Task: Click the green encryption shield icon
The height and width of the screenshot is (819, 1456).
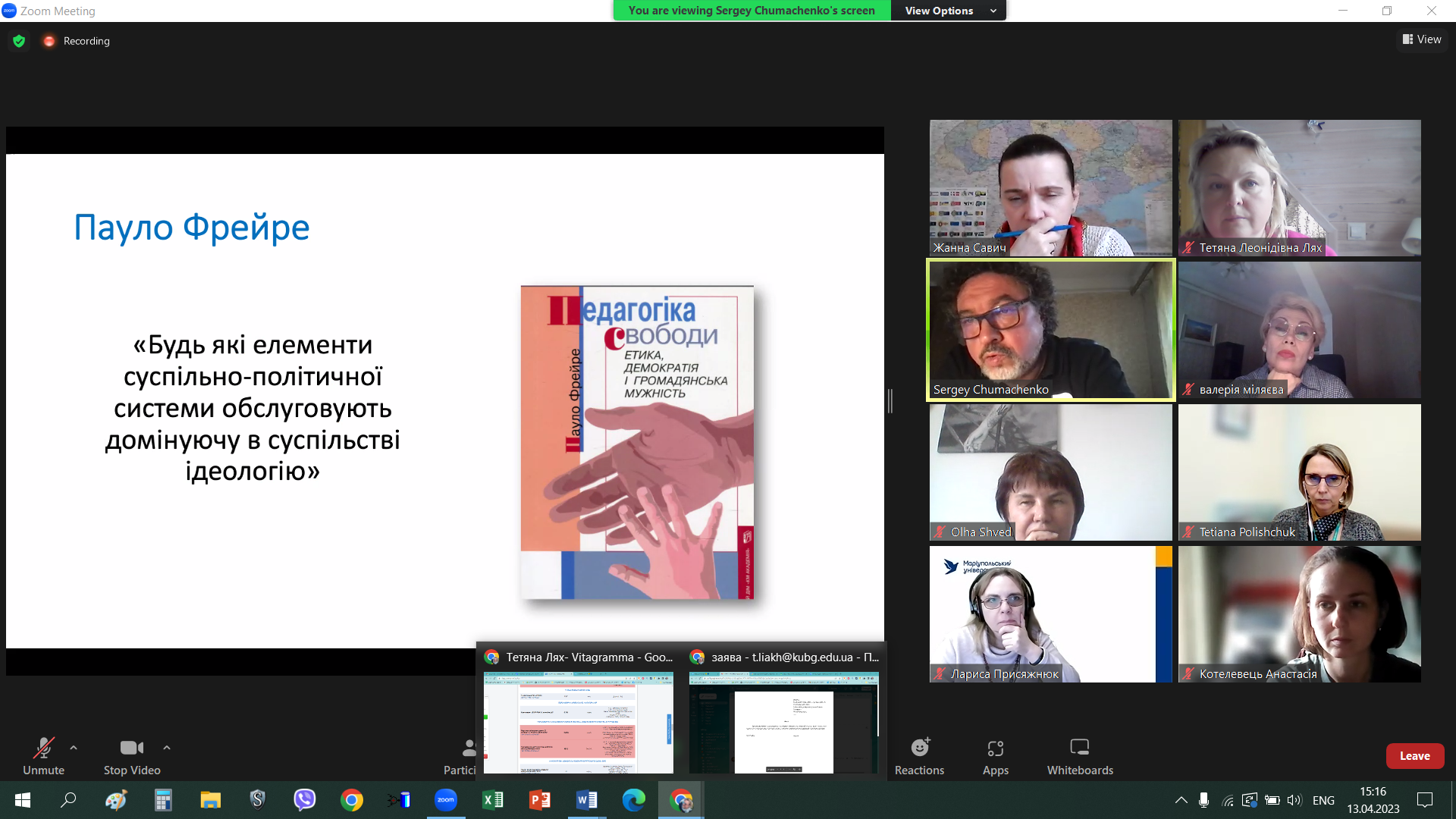Action: click(19, 41)
